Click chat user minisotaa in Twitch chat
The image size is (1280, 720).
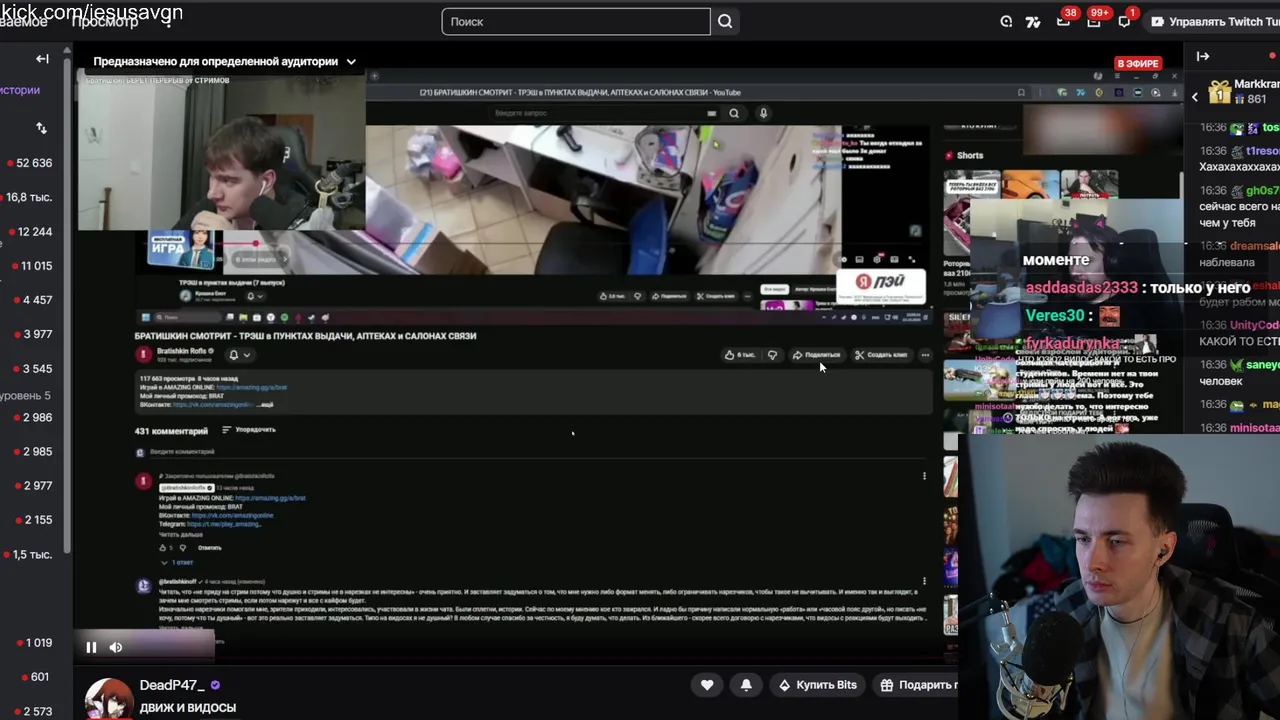coord(1254,428)
